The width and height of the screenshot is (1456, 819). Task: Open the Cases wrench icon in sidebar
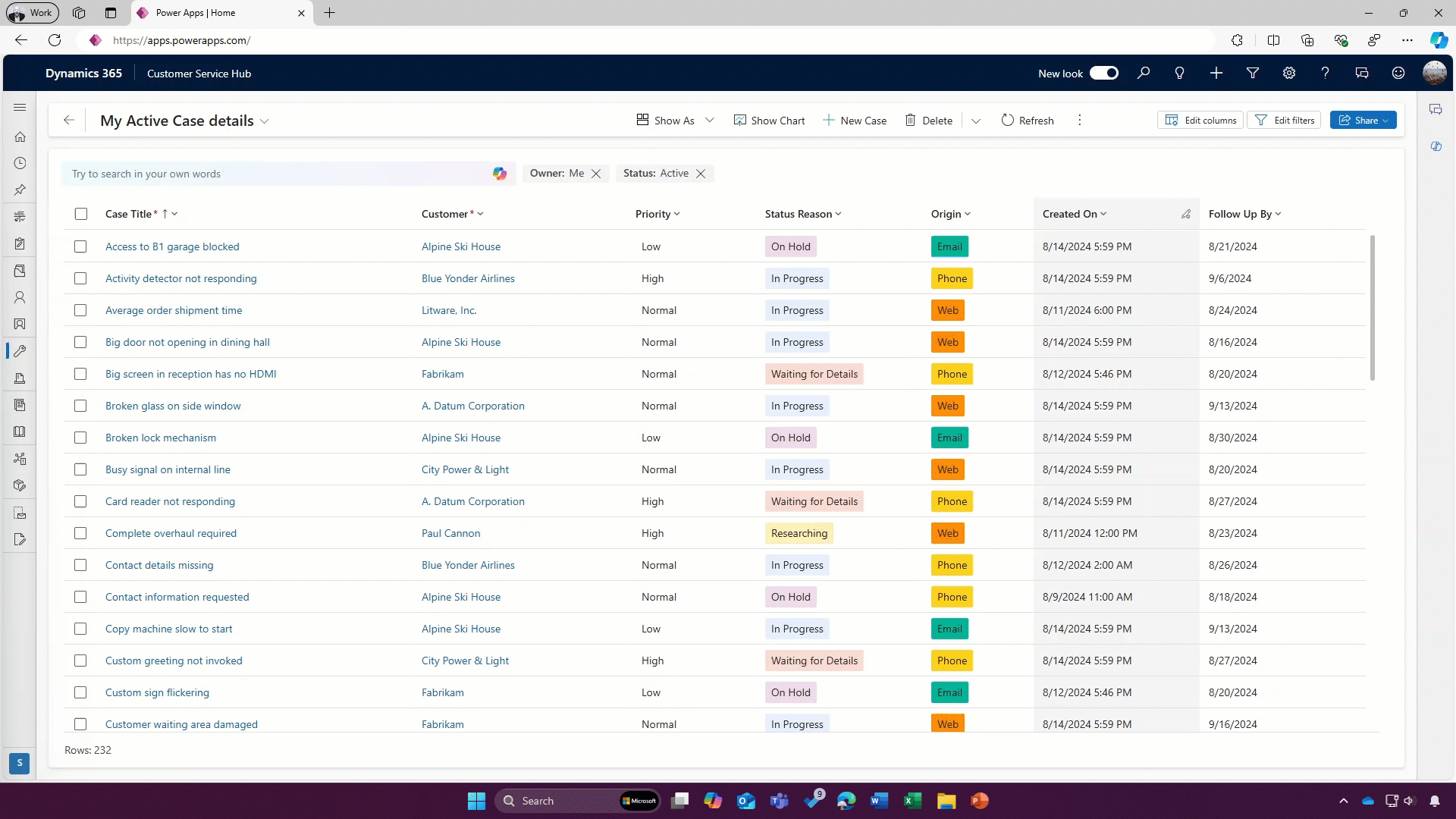click(x=20, y=351)
